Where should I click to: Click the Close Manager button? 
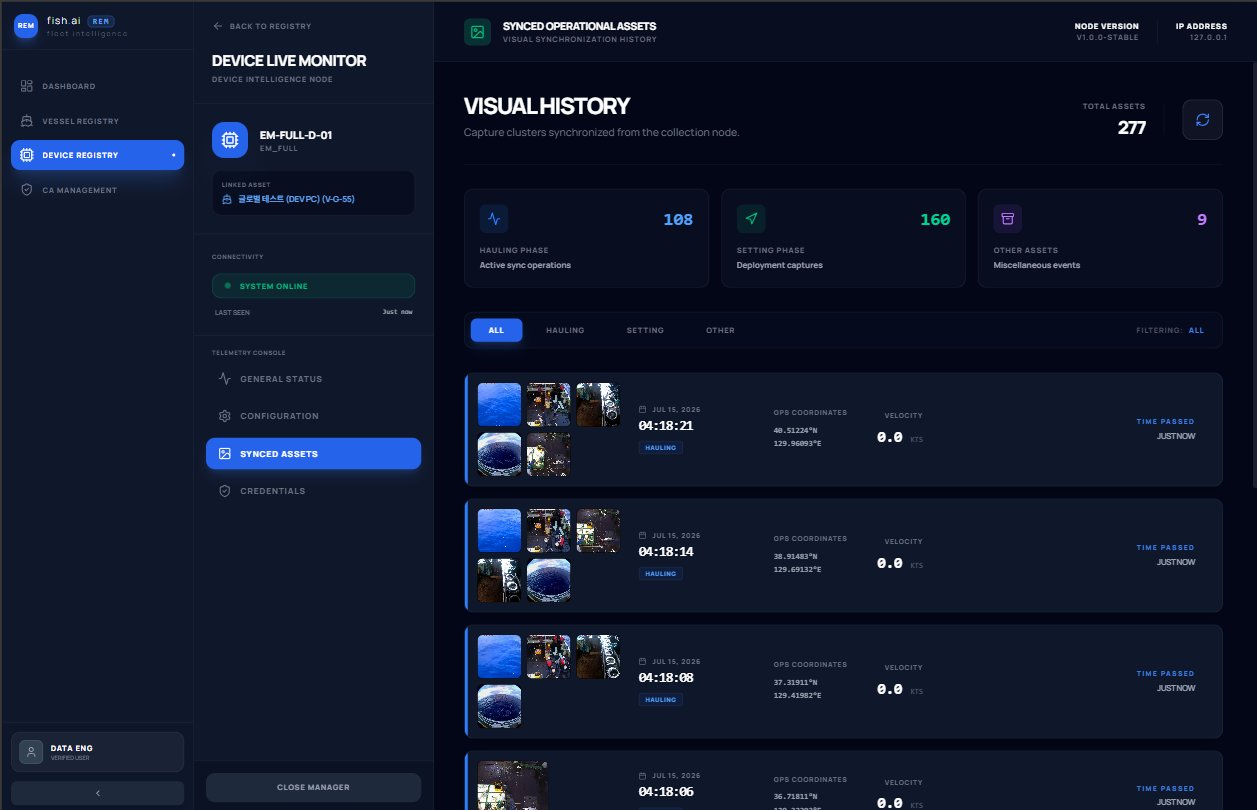click(313, 787)
